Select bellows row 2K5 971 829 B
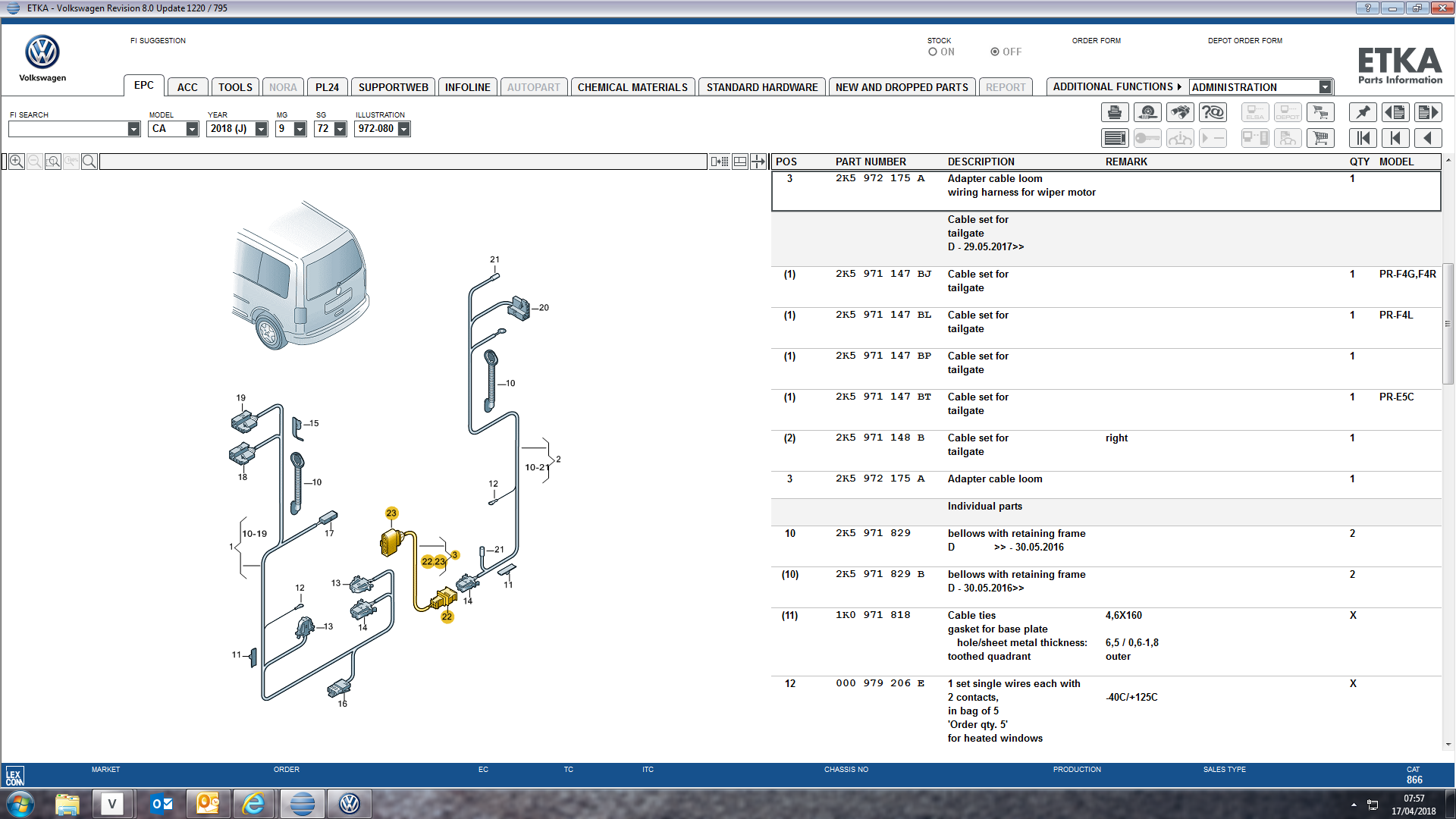 point(1106,588)
